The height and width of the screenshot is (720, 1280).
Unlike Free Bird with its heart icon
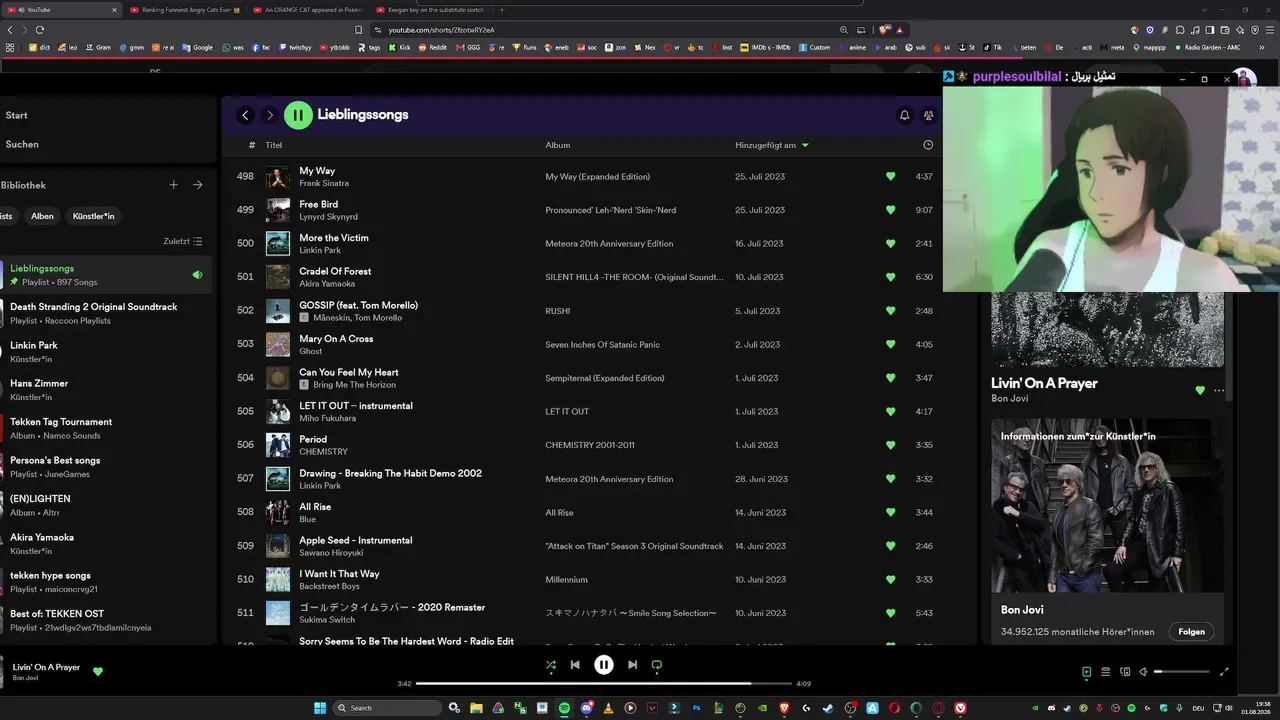click(x=891, y=210)
